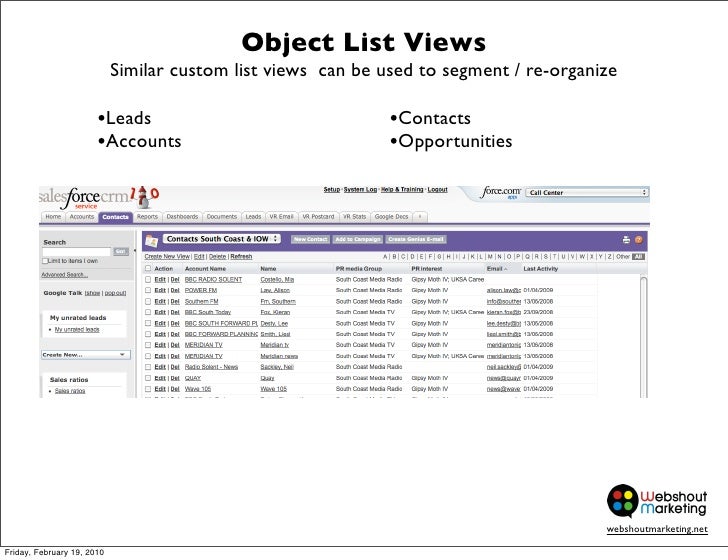728x560 pixels.
Task: Sort by the PR media Group column header
Action: 358,269
